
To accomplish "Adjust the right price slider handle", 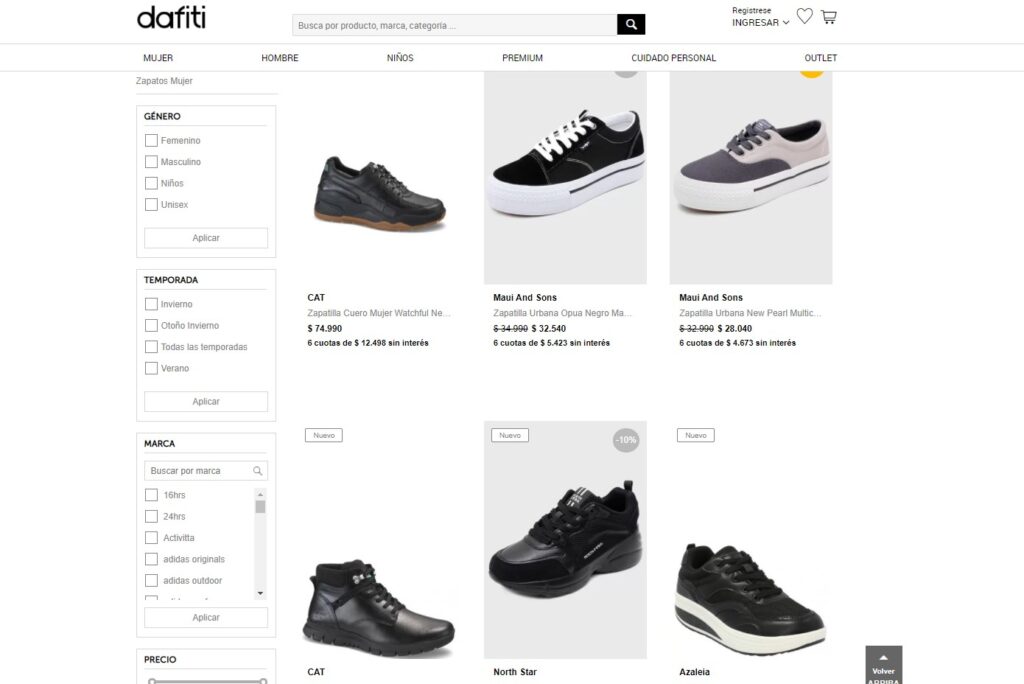I will pyautogui.click(x=263, y=681).
